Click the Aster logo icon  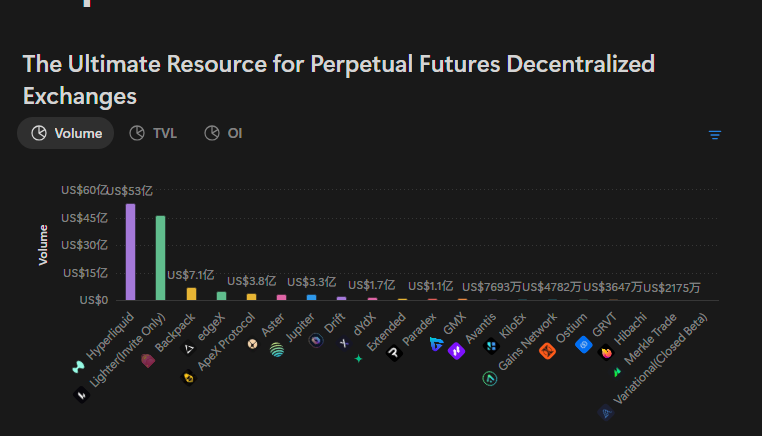tap(252, 344)
